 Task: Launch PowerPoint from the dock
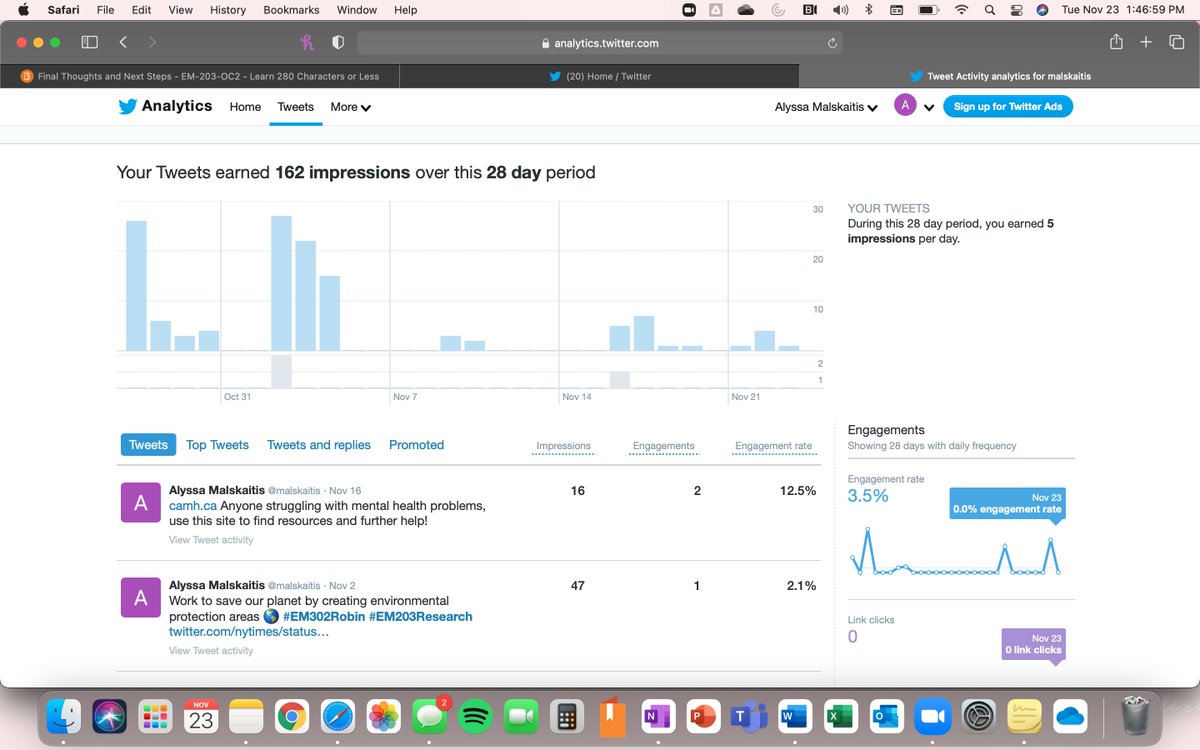pyautogui.click(x=703, y=716)
